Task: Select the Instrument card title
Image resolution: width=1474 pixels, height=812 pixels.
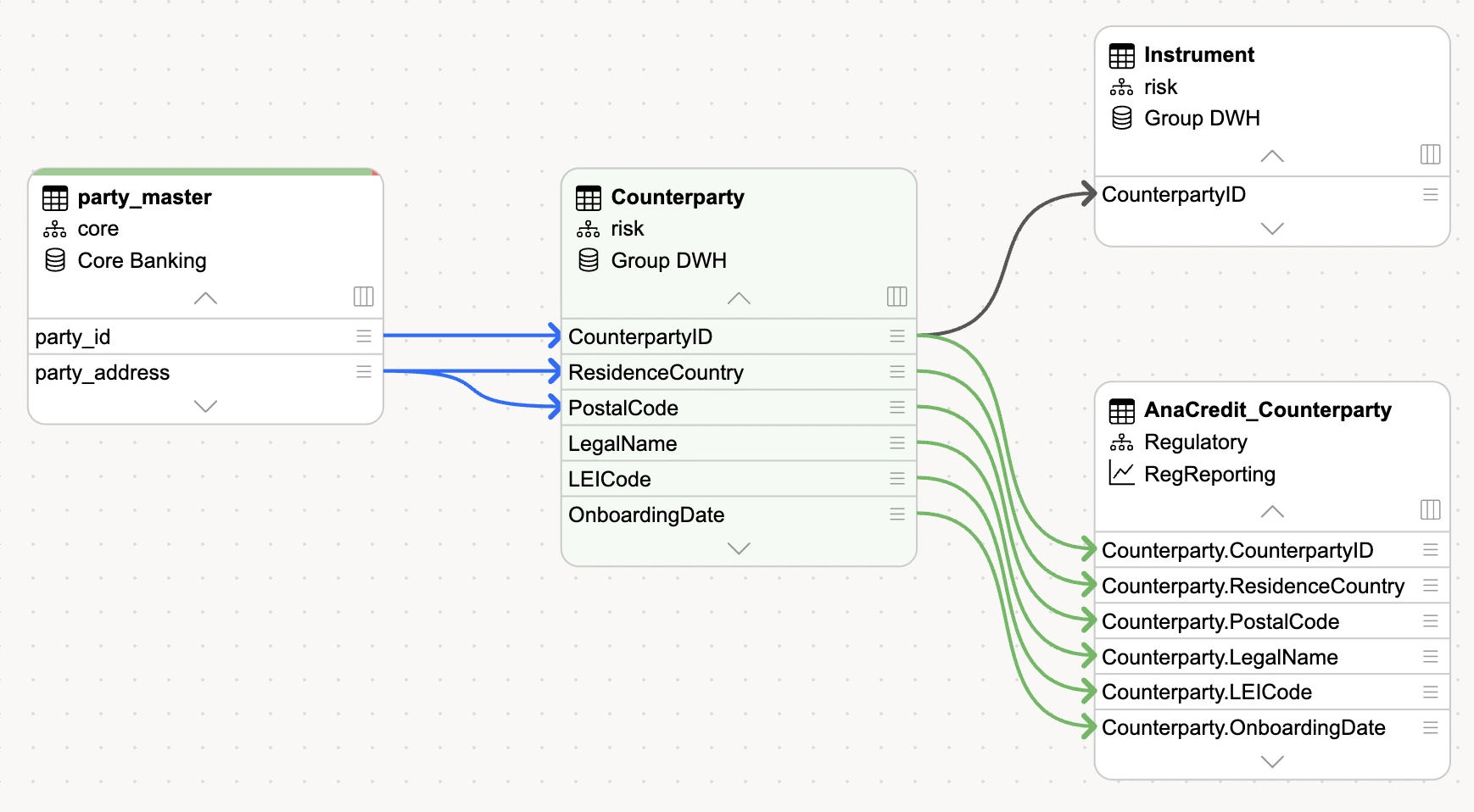Action: (1198, 55)
